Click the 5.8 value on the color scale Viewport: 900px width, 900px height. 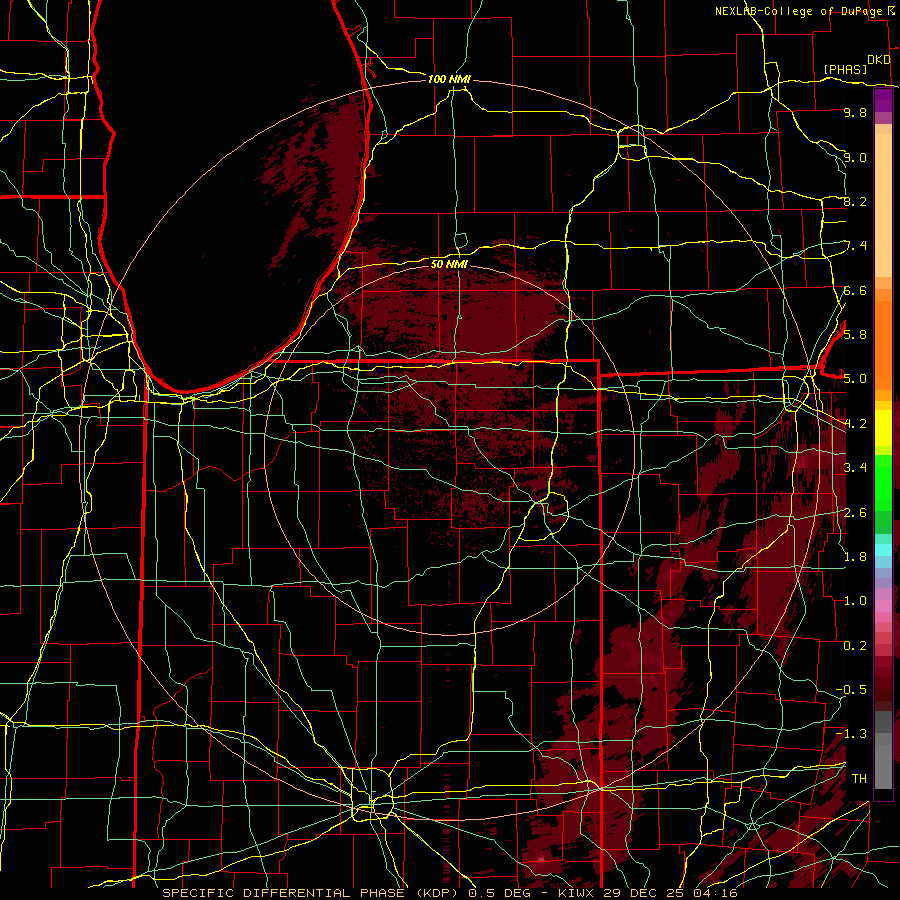point(855,334)
